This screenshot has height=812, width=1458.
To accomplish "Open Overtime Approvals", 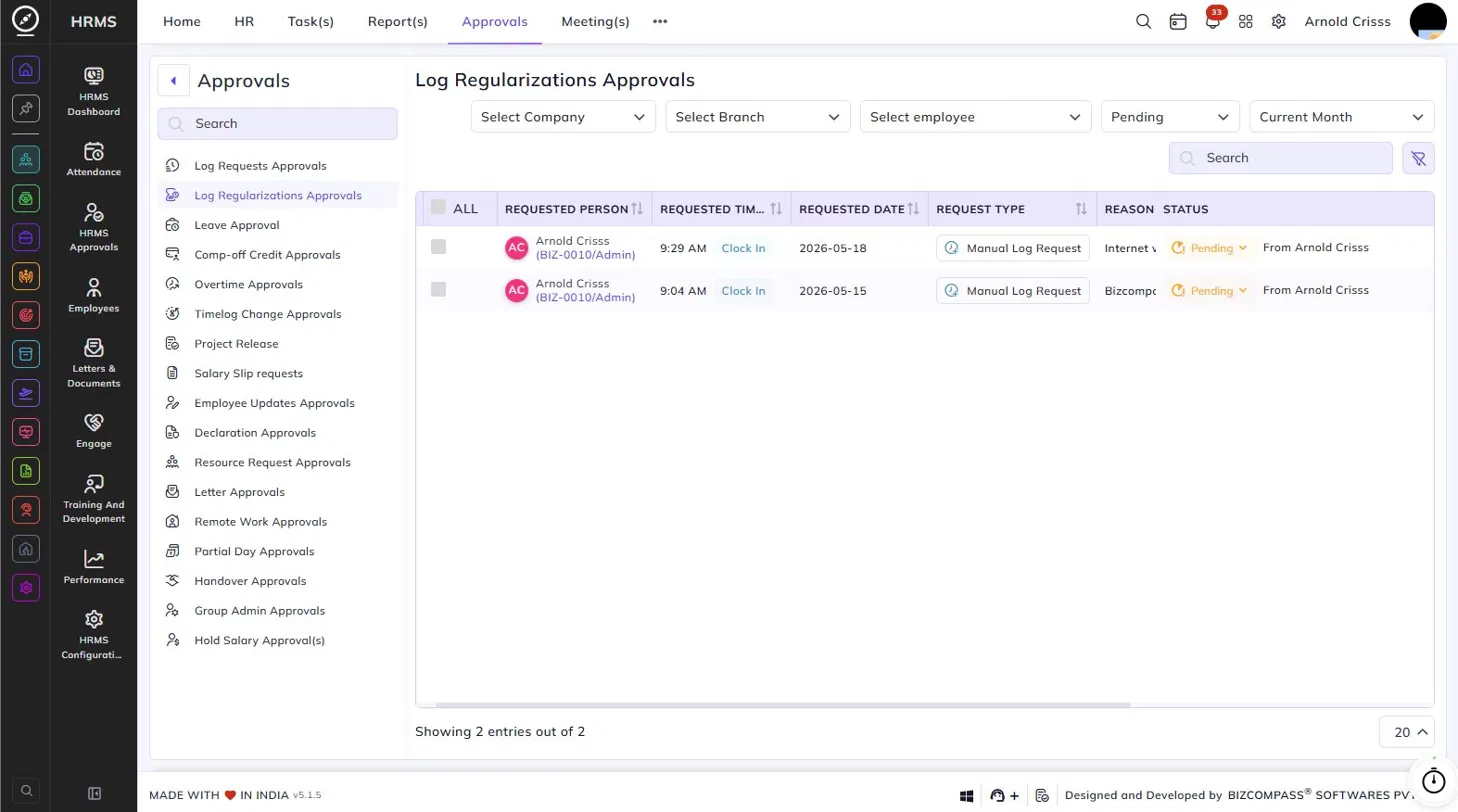I will pos(248,285).
